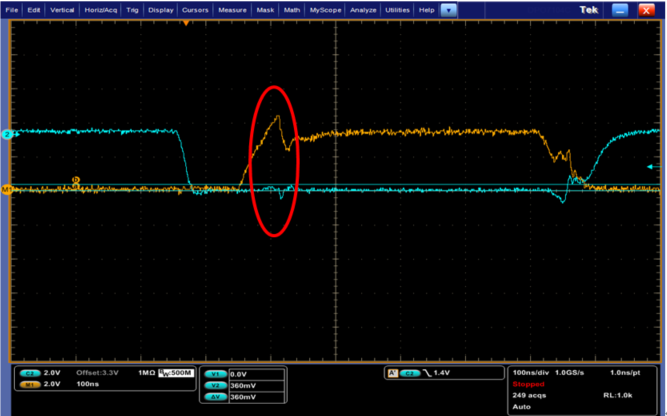Image resolution: width=667 pixels, height=416 pixels.
Task: Select the channel 2 waveform handle on left edge
Action: [5, 133]
